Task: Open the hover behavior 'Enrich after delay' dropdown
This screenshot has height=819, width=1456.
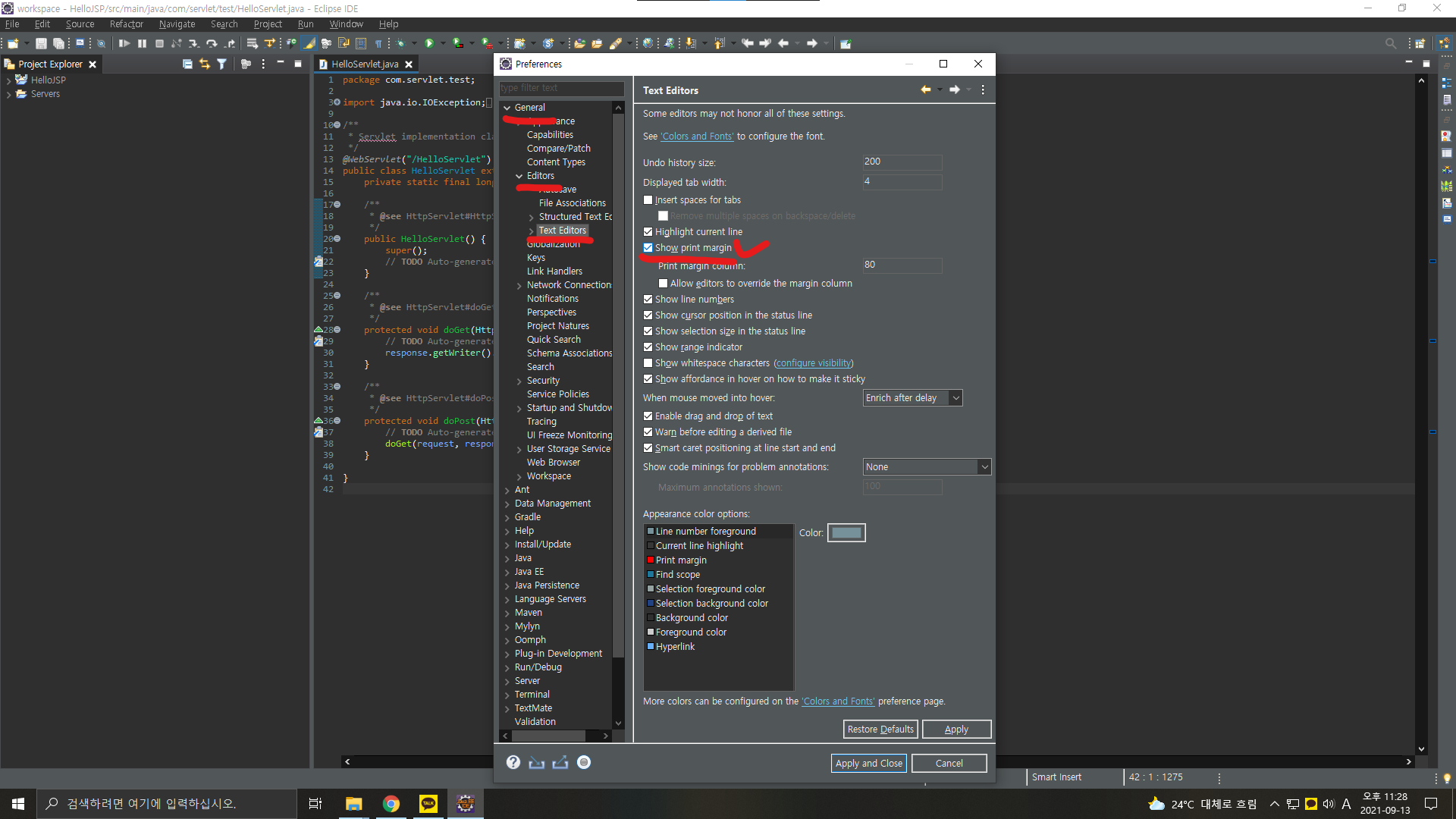Action: click(x=912, y=398)
